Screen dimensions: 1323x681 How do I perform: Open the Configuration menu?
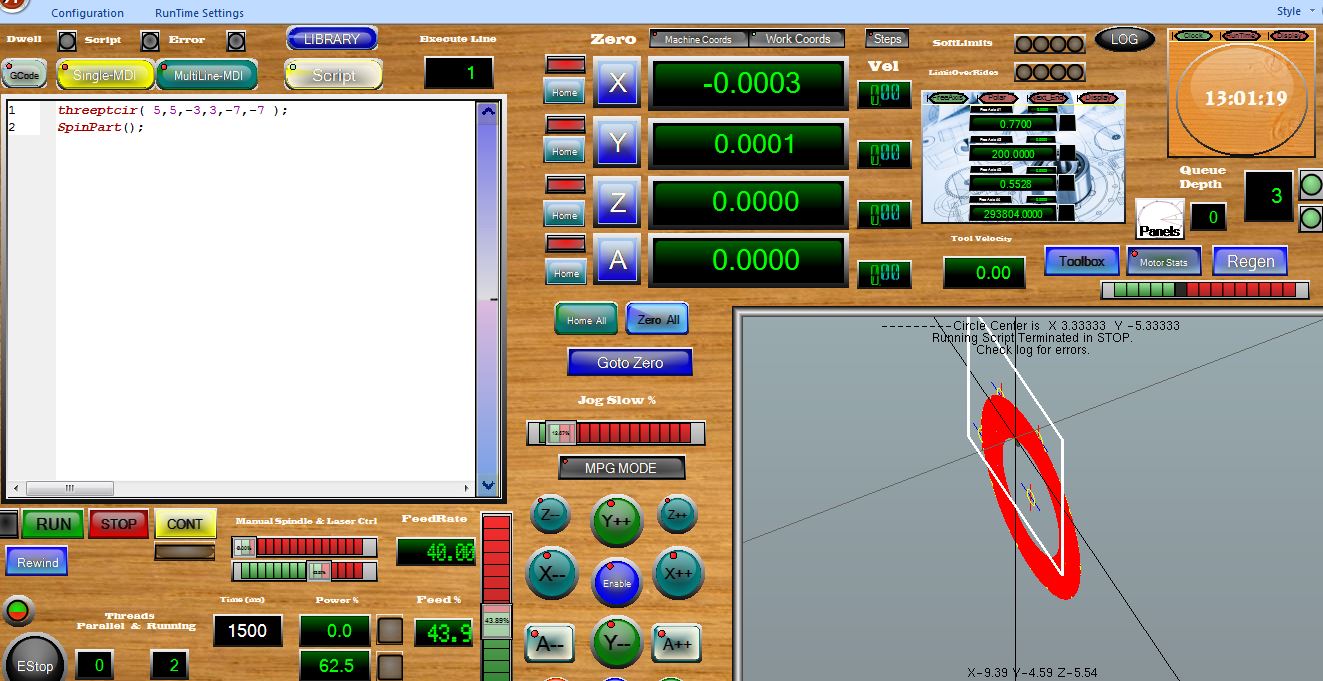88,13
